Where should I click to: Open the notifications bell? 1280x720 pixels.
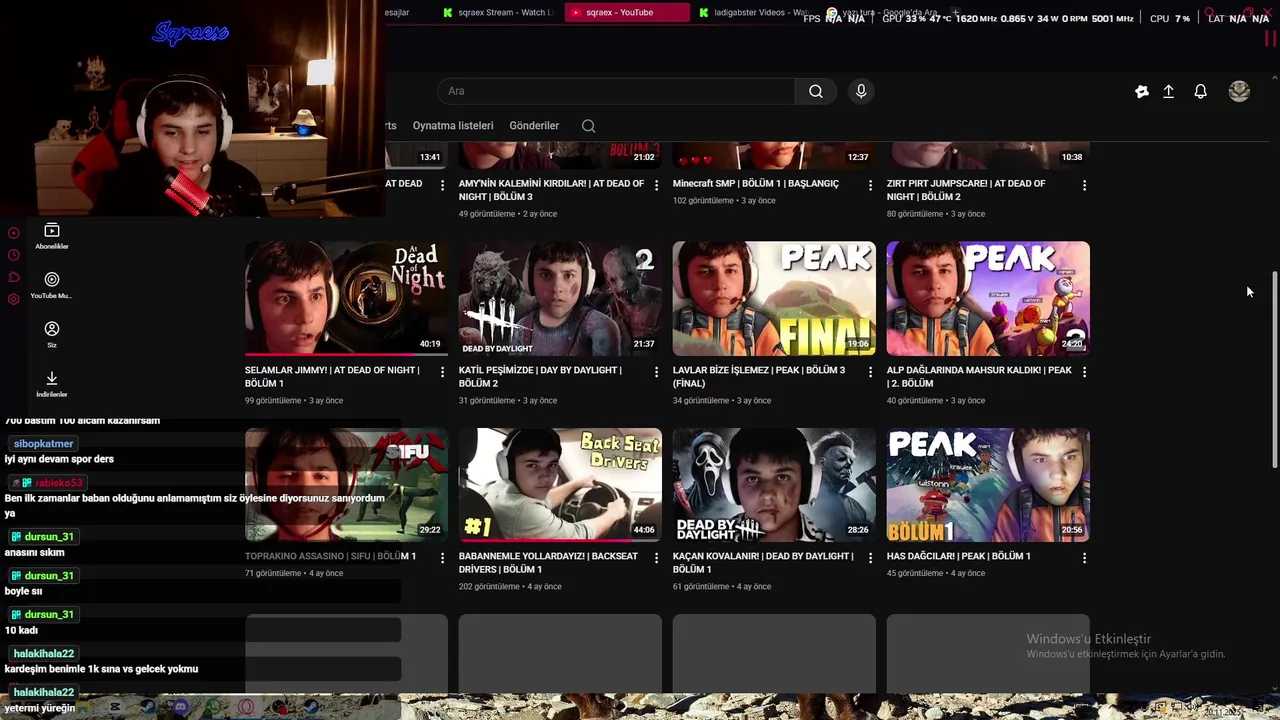point(1200,91)
